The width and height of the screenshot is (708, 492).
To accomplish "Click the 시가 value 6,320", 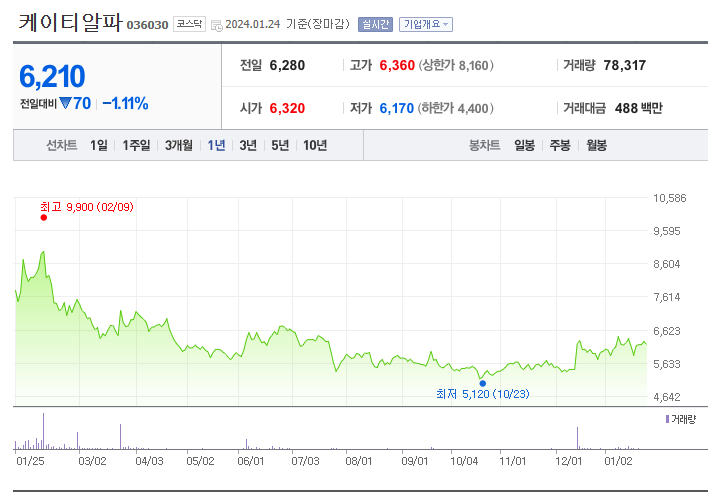I will pos(287,108).
